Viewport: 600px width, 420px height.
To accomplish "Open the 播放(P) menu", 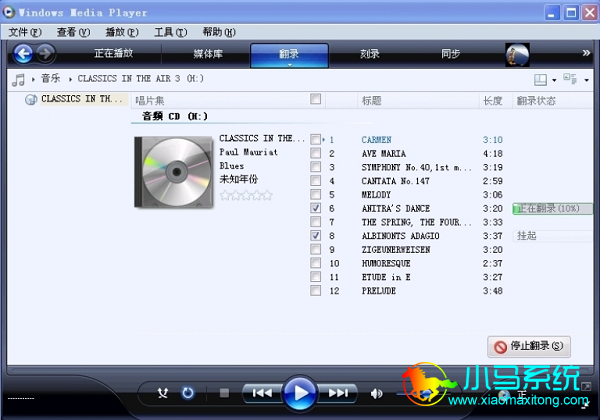I will 122,32.
